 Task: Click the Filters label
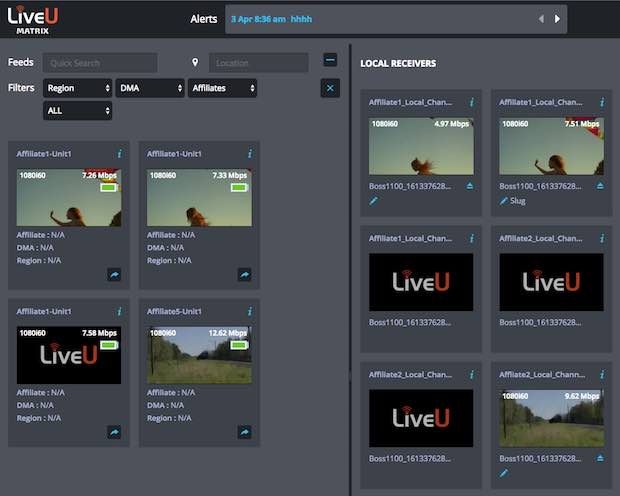click(x=21, y=88)
